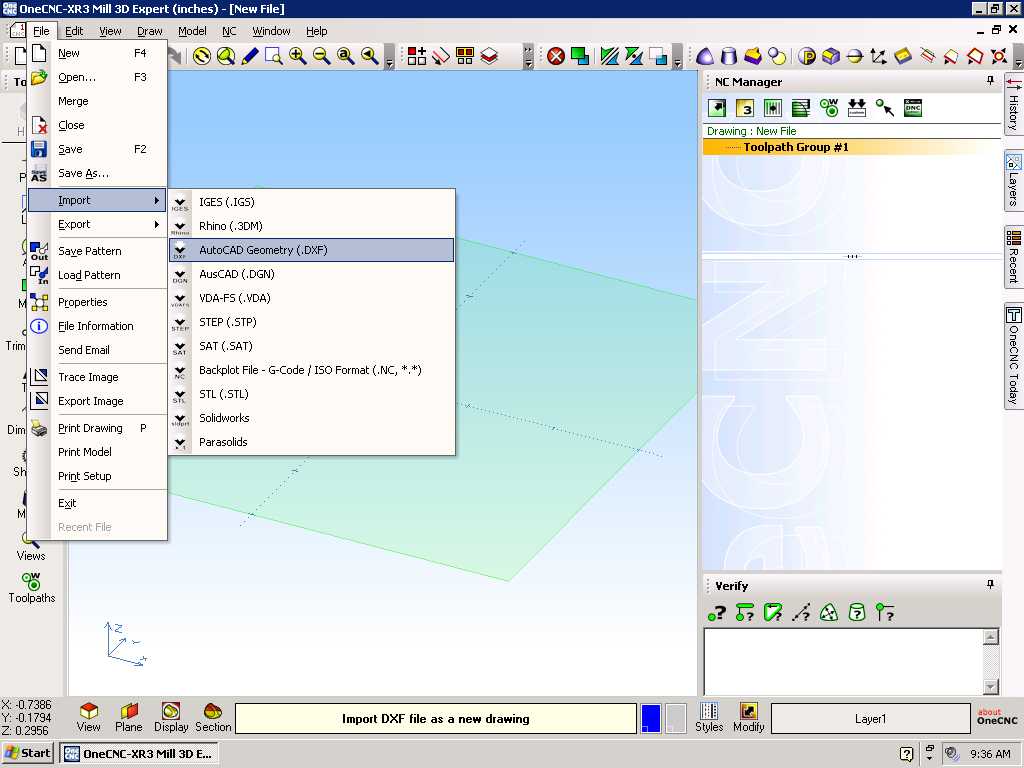The image size is (1024, 768).
Task: Click the Windows Start button
Action: (27, 753)
